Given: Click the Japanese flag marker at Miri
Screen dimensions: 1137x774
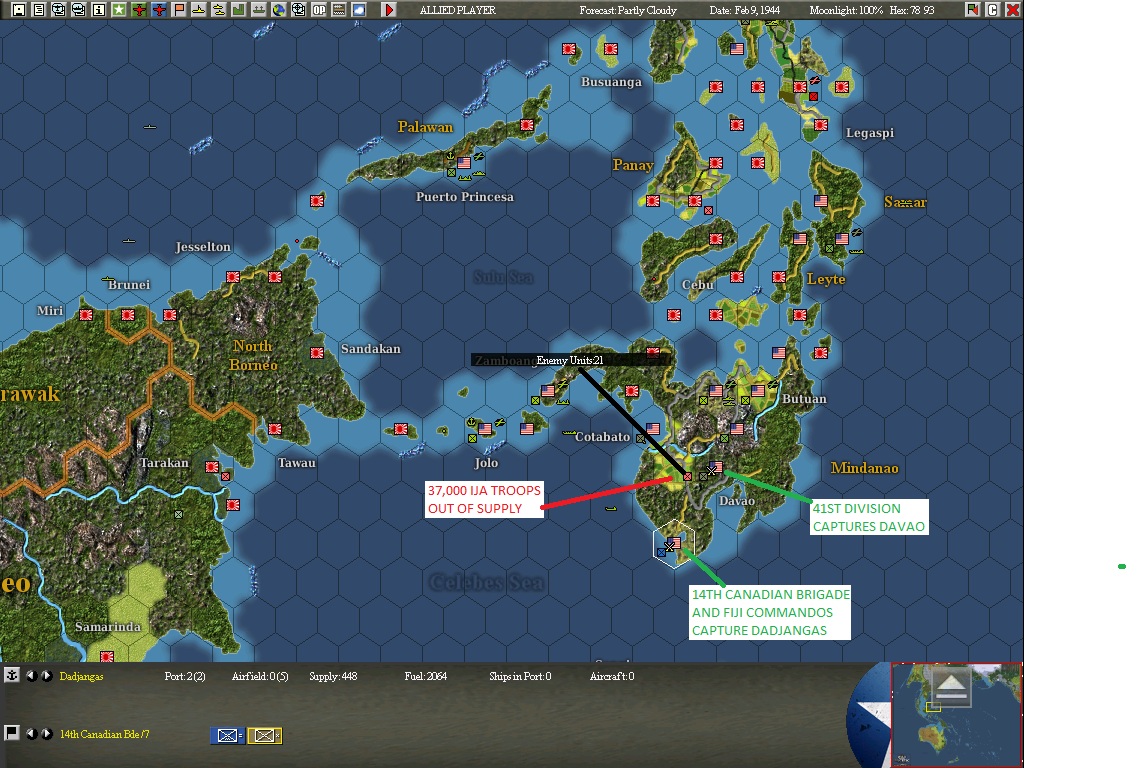Looking at the screenshot, I should (x=86, y=315).
